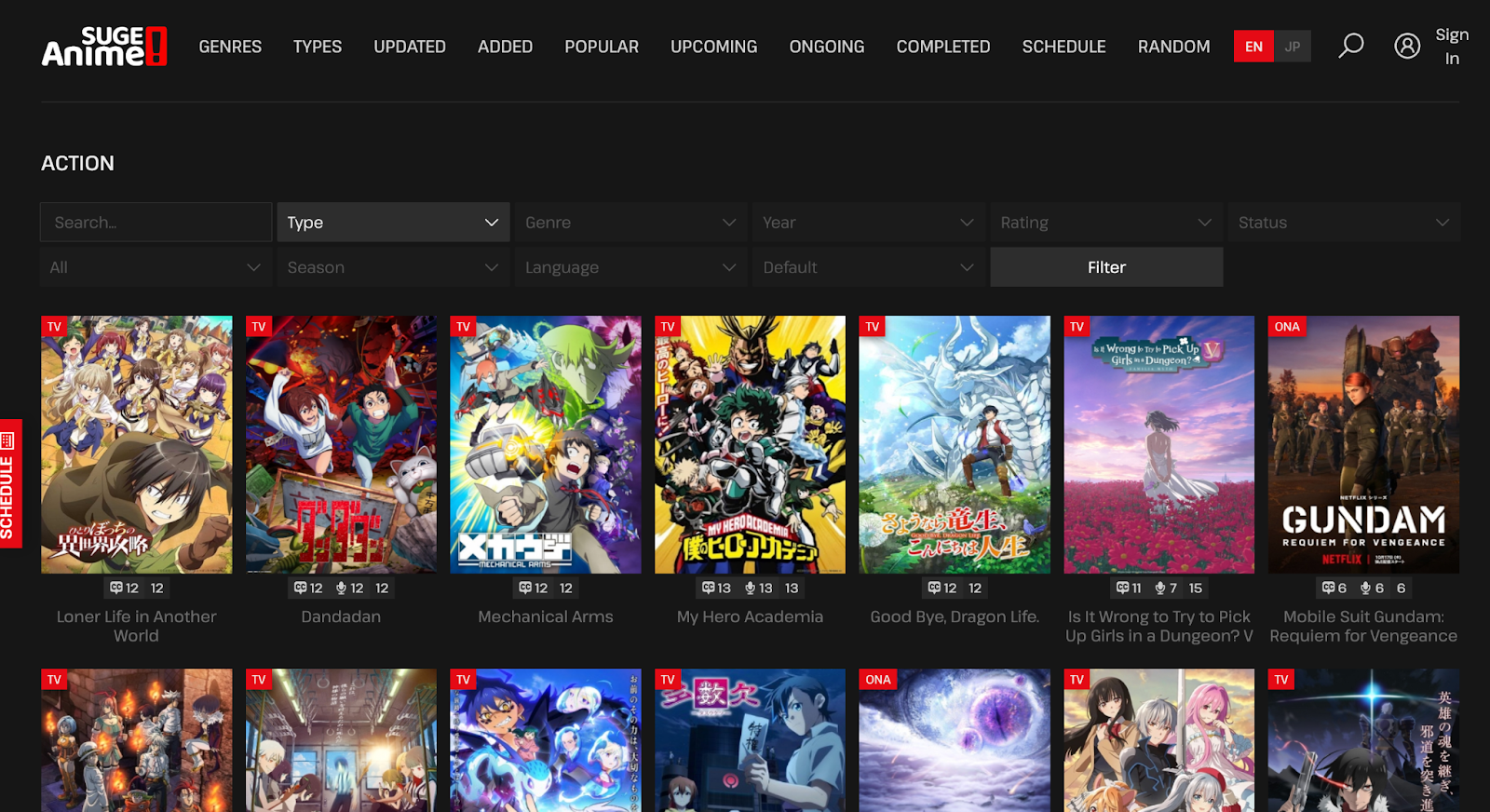Viewport: 1490px width, 812px height.
Task: Open the GENRES menu
Action: click(230, 47)
